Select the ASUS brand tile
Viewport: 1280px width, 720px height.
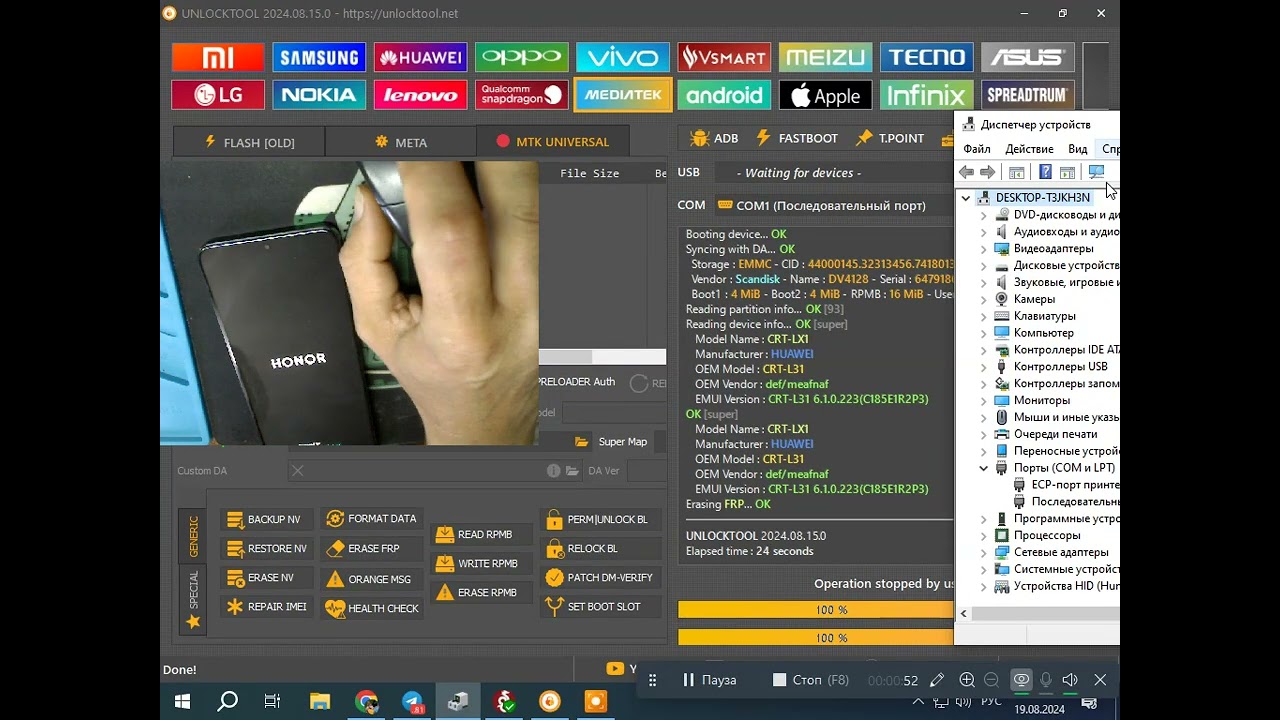click(x=1027, y=57)
